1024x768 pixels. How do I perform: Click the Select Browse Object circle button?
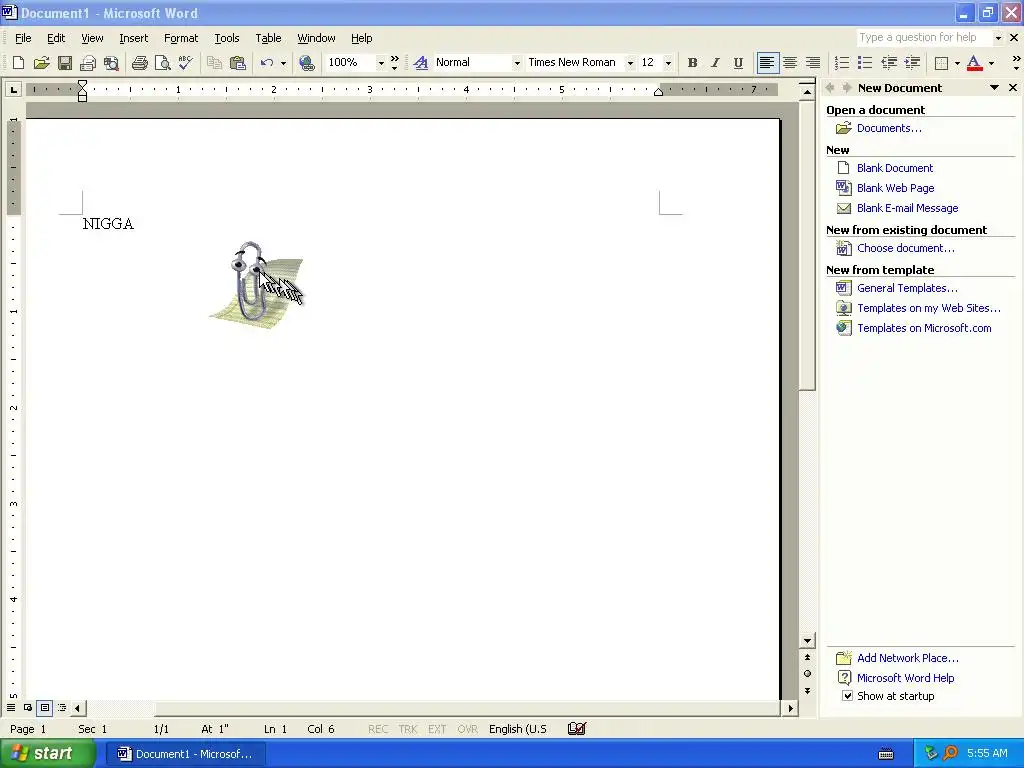pyautogui.click(x=807, y=674)
